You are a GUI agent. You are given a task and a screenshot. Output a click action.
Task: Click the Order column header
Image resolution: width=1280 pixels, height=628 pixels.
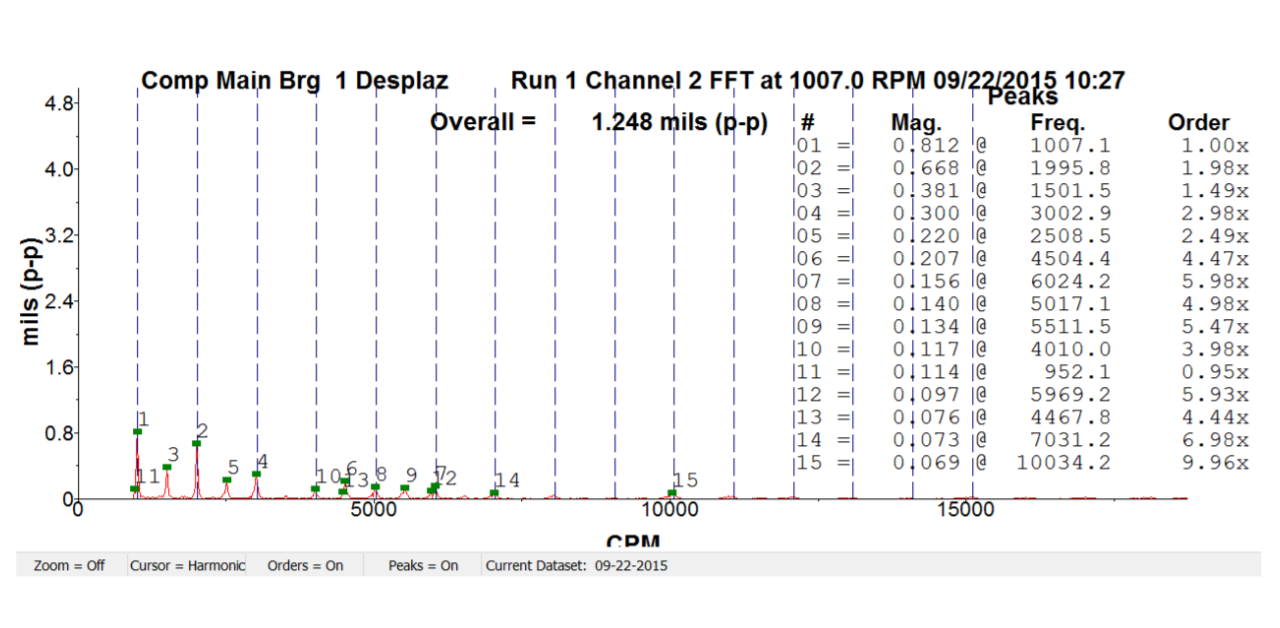click(1198, 123)
